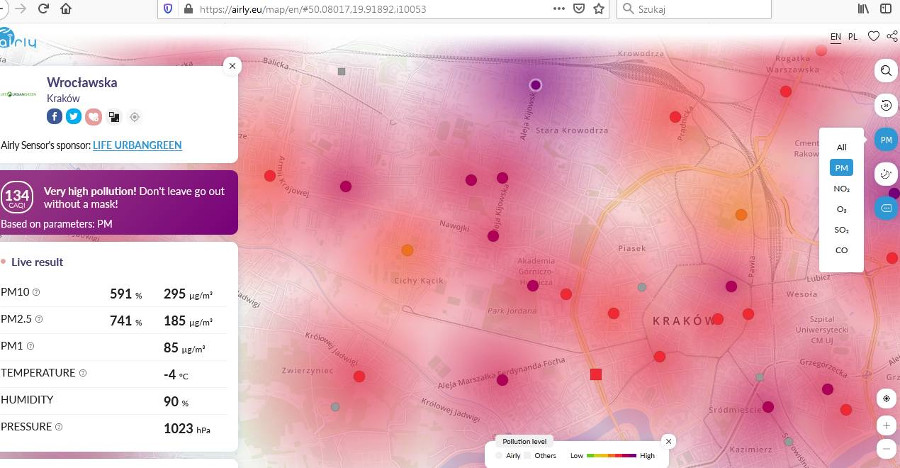Image resolution: width=900 pixels, height=468 pixels.
Task: Toggle Others sensors in legend
Action: (x=541, y=455)
